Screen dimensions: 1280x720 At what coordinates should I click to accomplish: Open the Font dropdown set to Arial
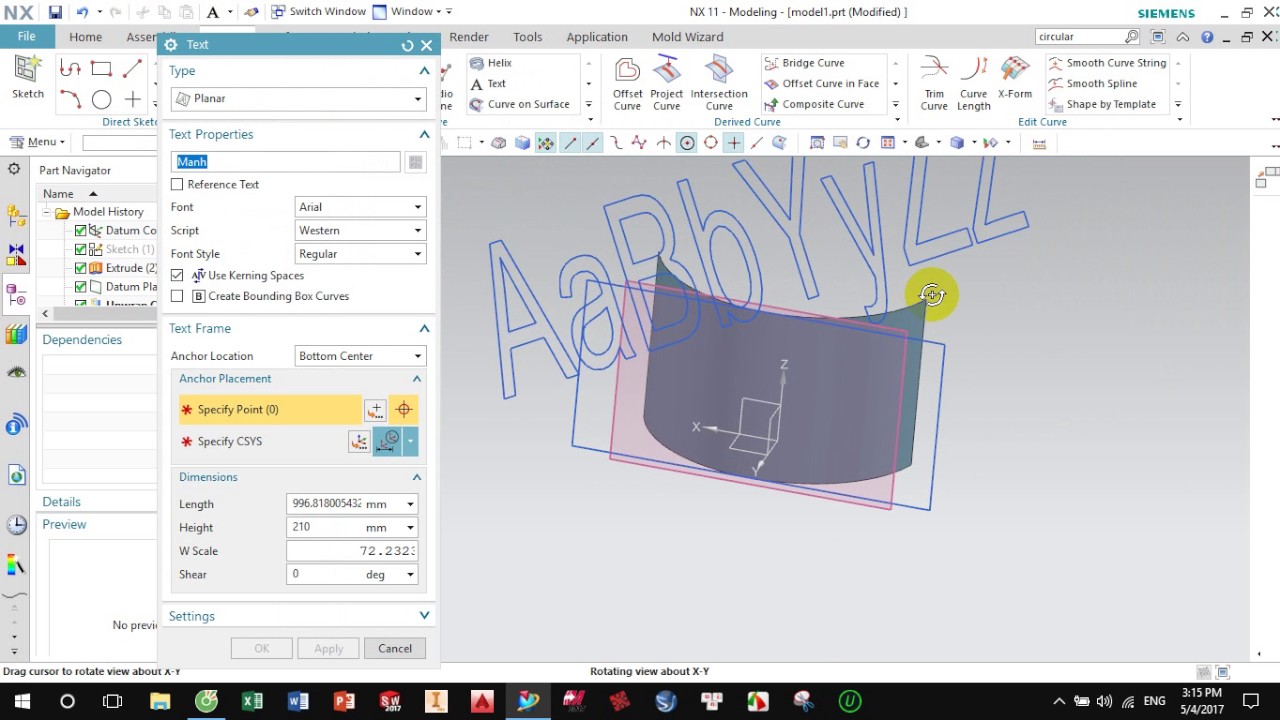[360, 207]
